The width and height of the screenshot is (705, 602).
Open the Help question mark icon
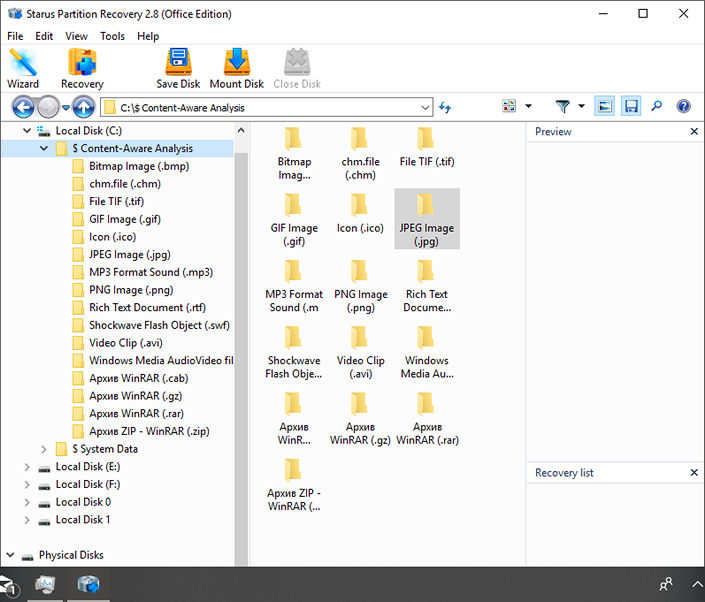click(683, 106)
